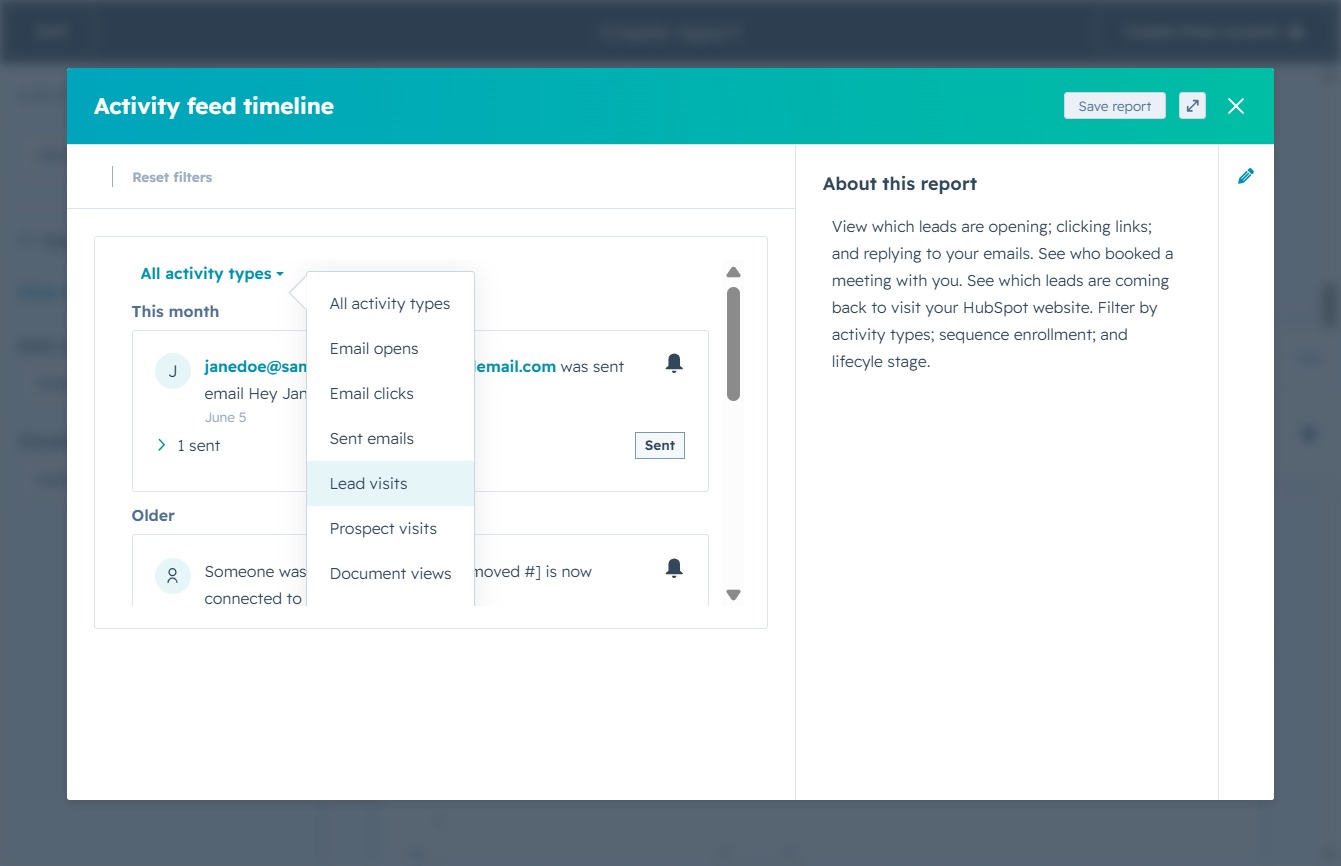
Task: Click the June 5 date text
Action: tap(225, 418)
